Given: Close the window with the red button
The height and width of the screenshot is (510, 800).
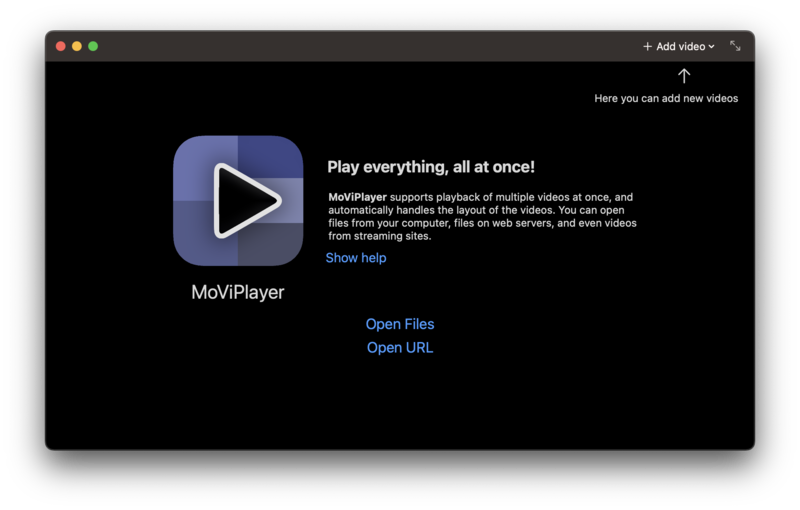Looking at the screenshot, I should [x=61, y=46].
